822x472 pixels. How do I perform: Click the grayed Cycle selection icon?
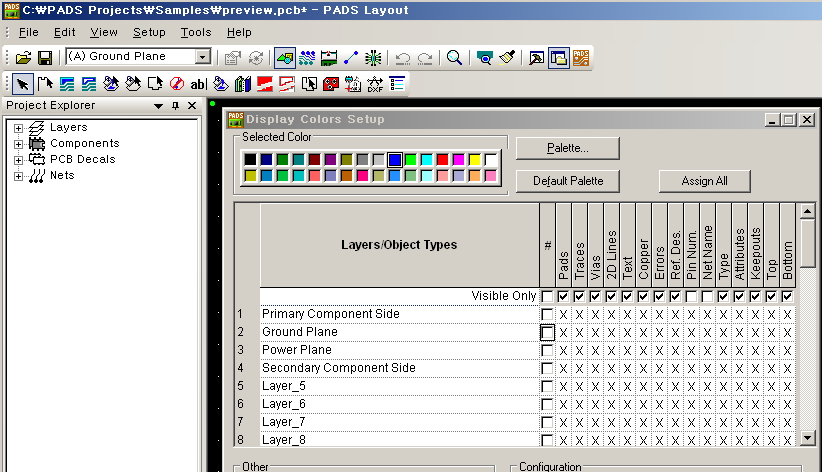(x=256, y=58)
